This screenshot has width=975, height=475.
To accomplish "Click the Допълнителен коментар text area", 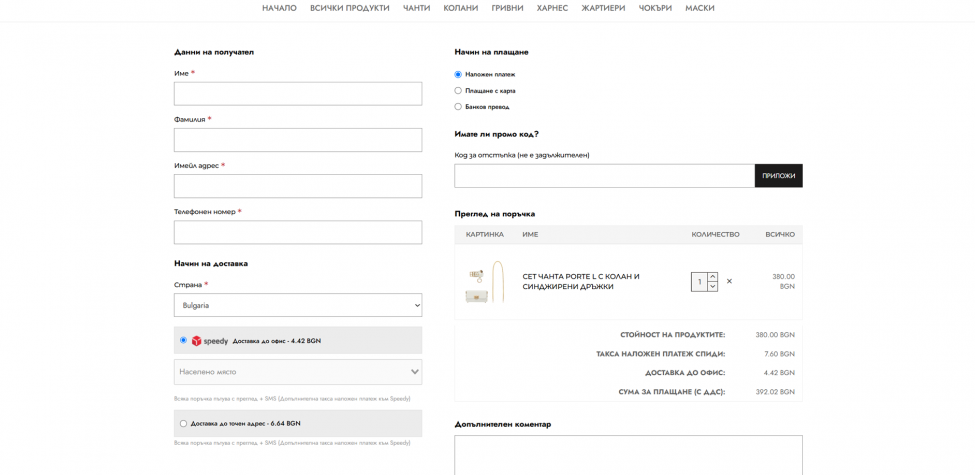I will click(628, 455).
